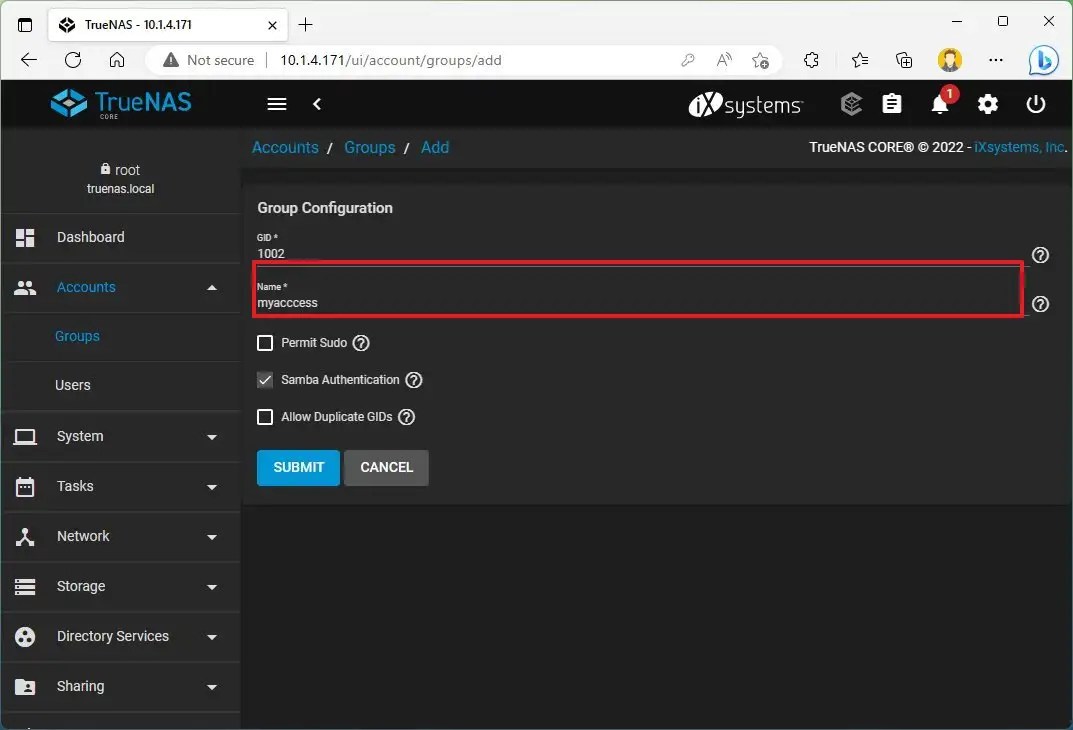Open the task manager clipboard icon

tap(892, 103)
